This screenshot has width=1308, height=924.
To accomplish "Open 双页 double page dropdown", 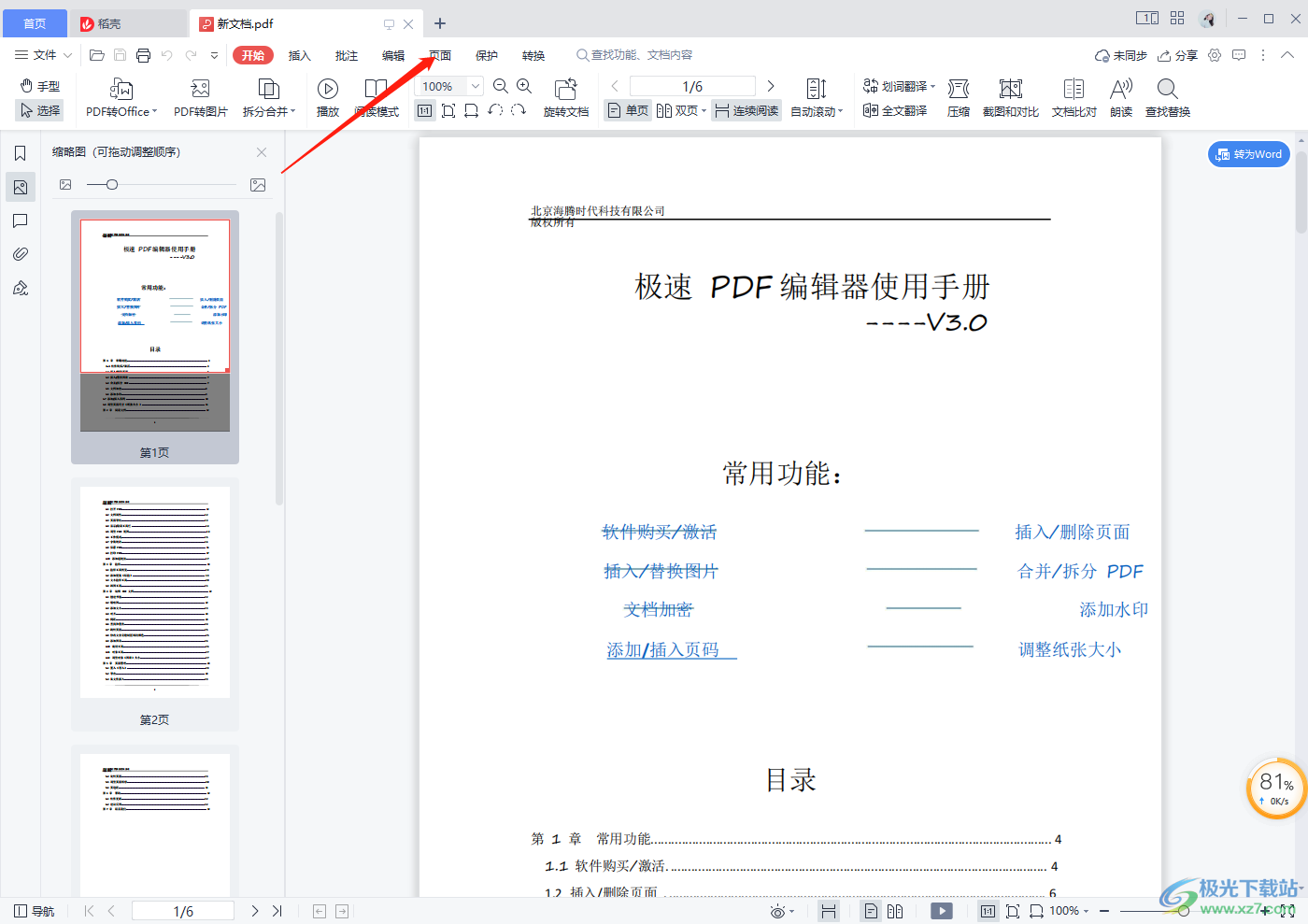I will 681,110.
